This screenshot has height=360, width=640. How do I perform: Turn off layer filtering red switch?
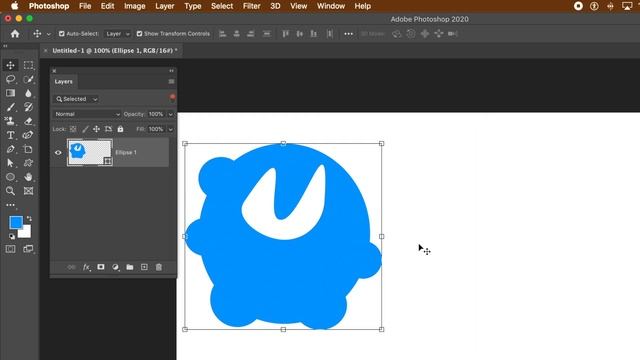[x=172, y=97]
